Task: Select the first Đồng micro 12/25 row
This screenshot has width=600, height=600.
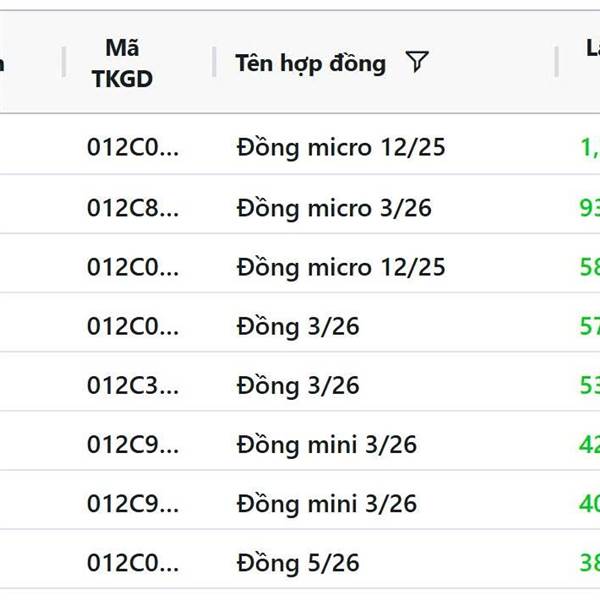Action: click(341, 148)
